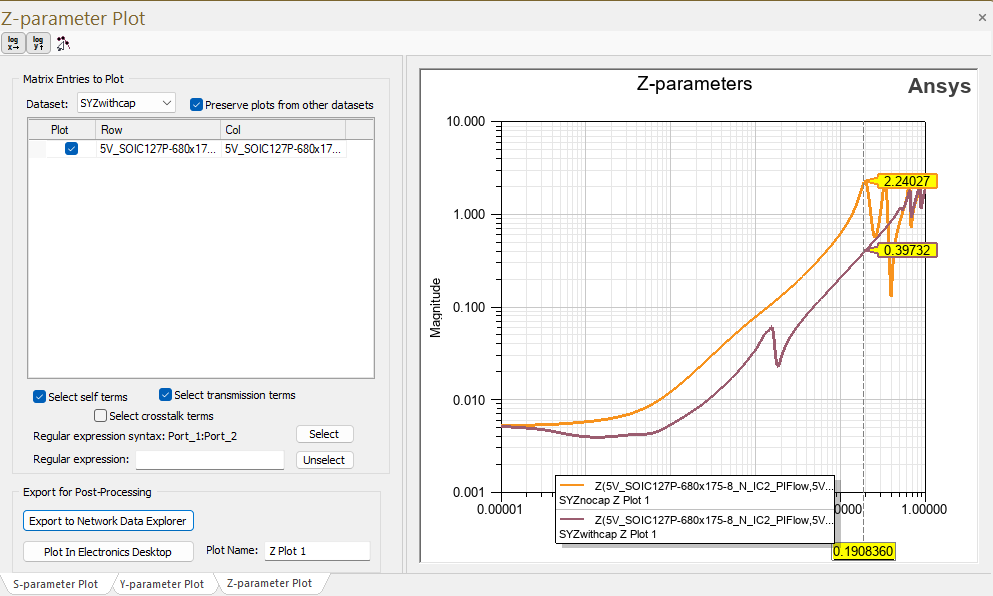Click the data point marker tool icon
This screenshot has height=596, width=993.
(63, 43)
